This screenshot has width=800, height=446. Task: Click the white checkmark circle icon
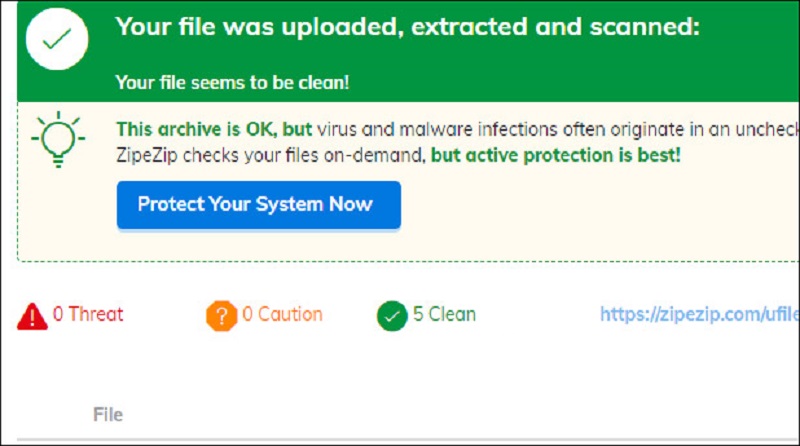pos(57,39)
